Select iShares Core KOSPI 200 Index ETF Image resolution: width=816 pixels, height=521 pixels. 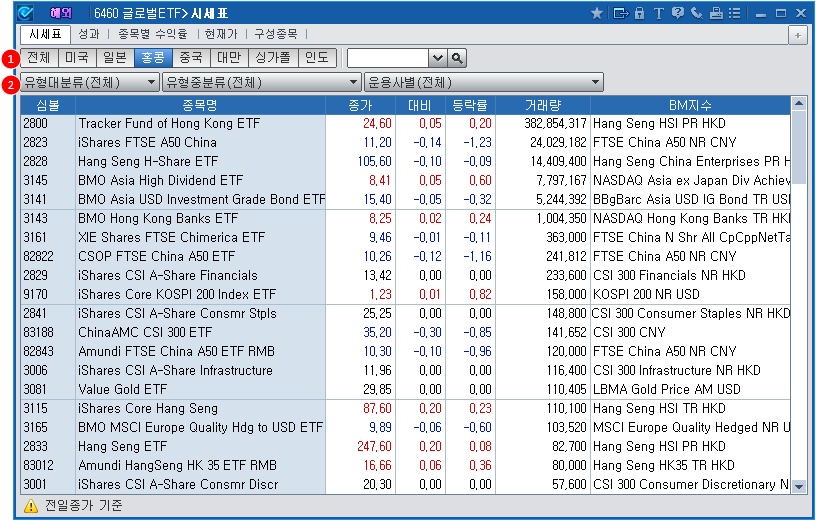click(x=405, y=294)
